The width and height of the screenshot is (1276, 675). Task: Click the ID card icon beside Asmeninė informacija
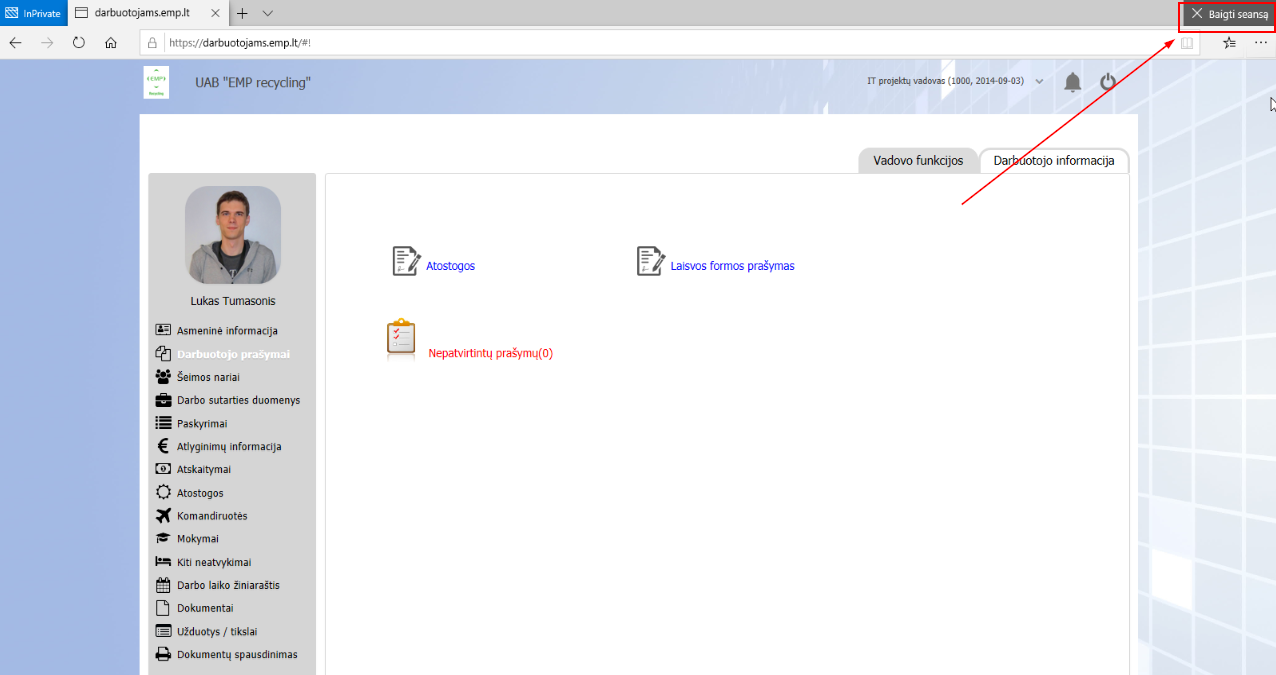click(163, 330)
